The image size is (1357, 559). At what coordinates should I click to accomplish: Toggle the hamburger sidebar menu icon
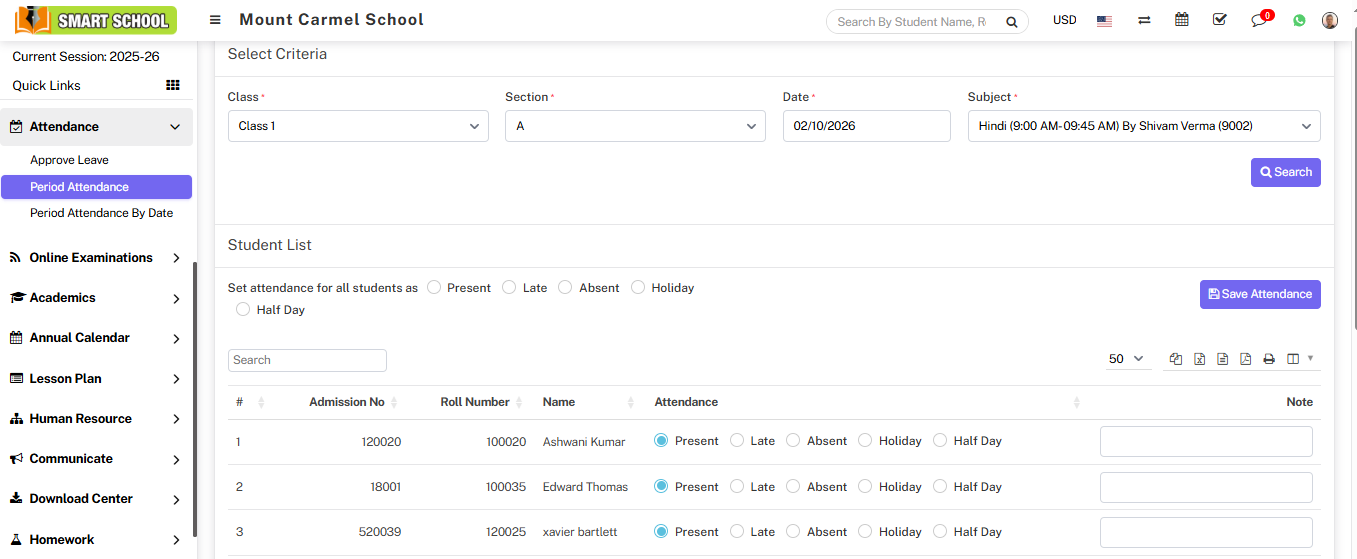point(215,20)
